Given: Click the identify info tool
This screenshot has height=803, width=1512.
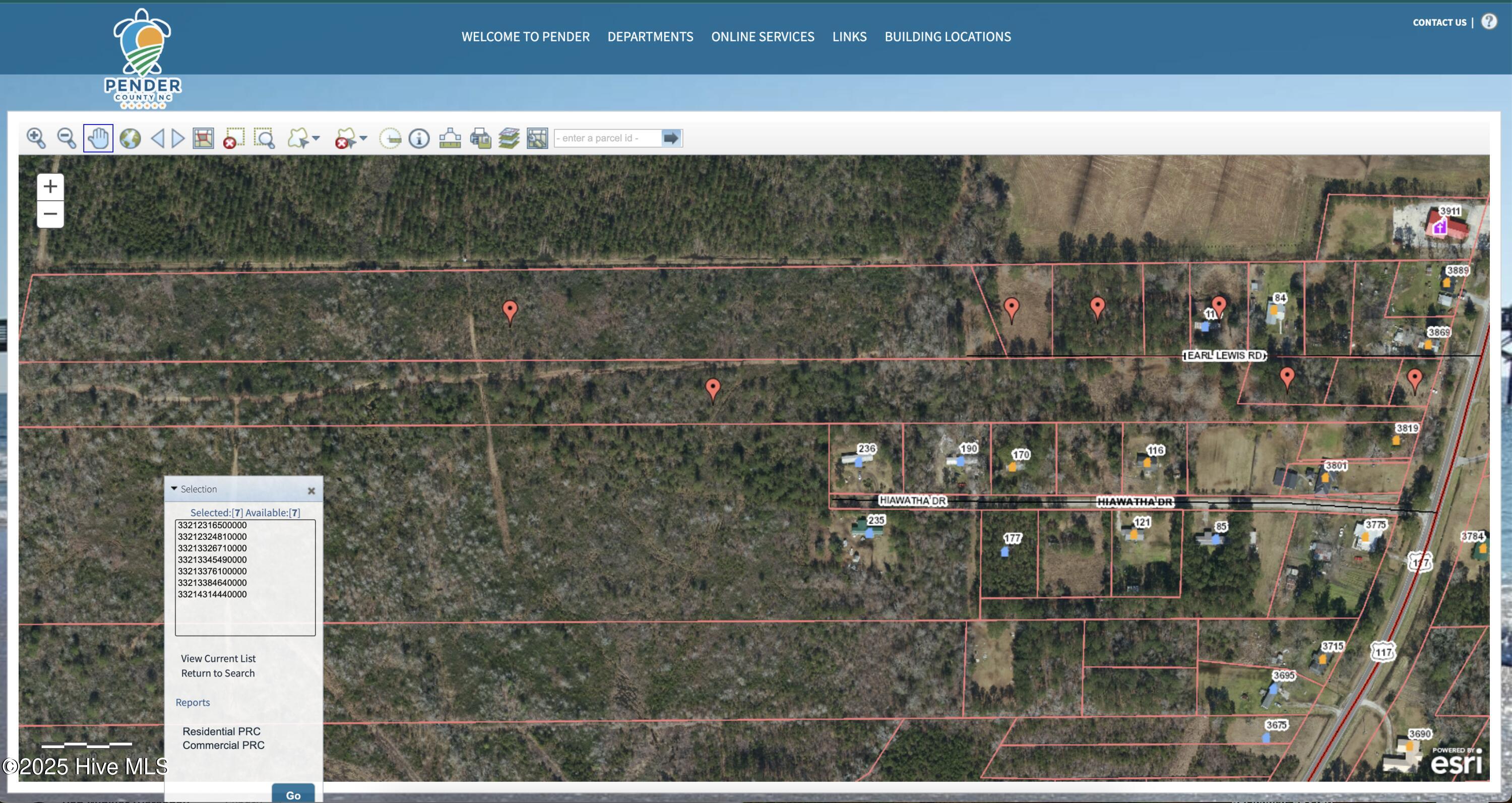Looking at the screenshot, I should pos(418,138).
